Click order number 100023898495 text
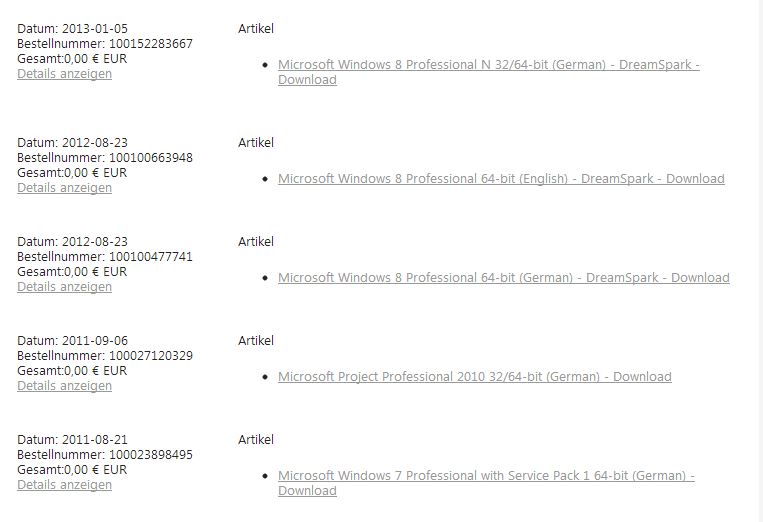Image resolution: width=763 pixels, height=522 pixels. 151,454
